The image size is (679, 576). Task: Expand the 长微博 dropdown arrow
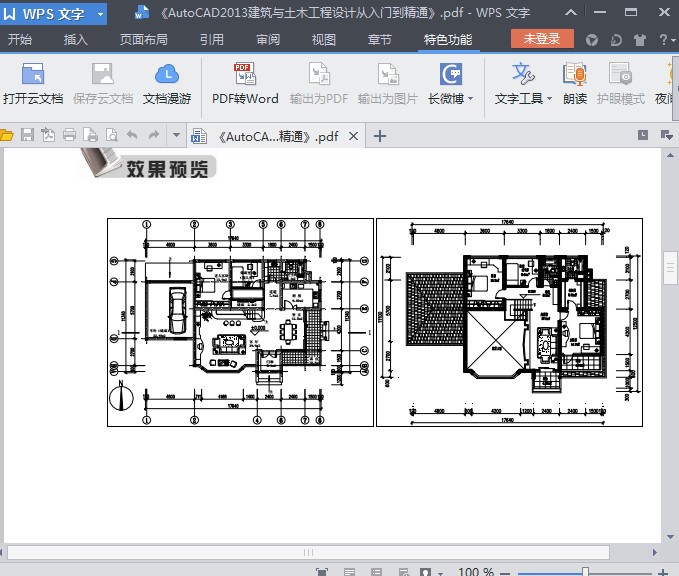tap(470, 99)
